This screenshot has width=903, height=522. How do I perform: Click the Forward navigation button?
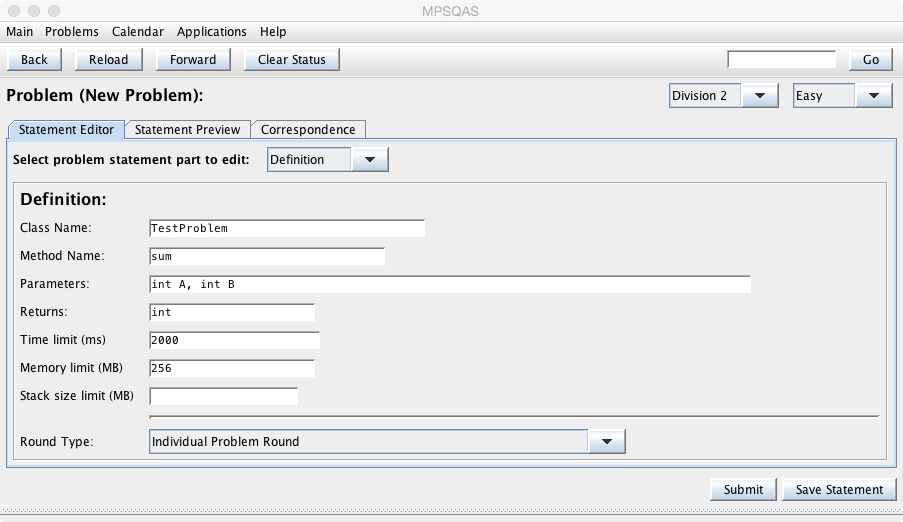coord(193,59)
